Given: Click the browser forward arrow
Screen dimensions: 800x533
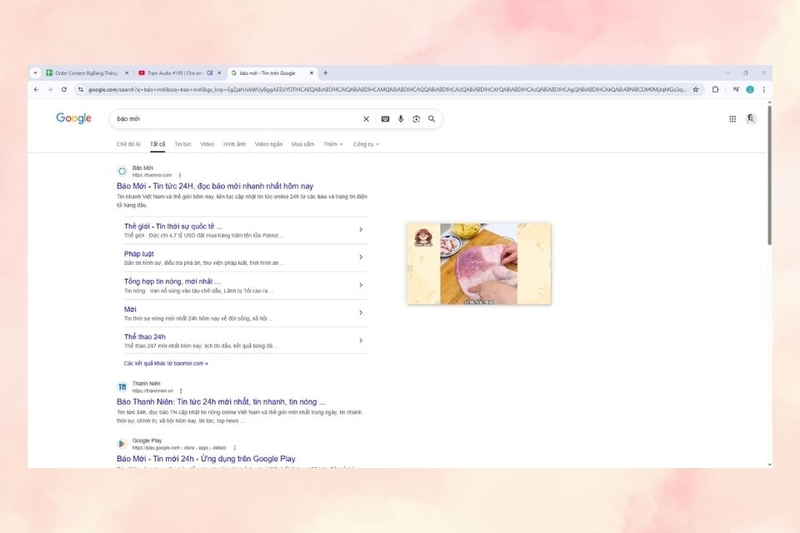Looking at the screenshot, I should point(50,89).
